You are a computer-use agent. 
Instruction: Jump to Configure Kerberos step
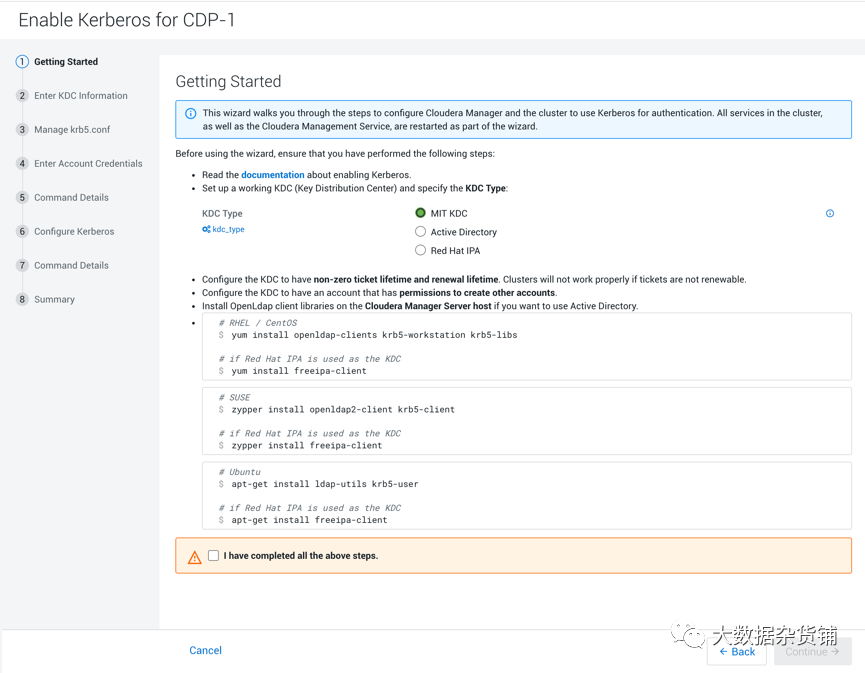pos(74,232)
